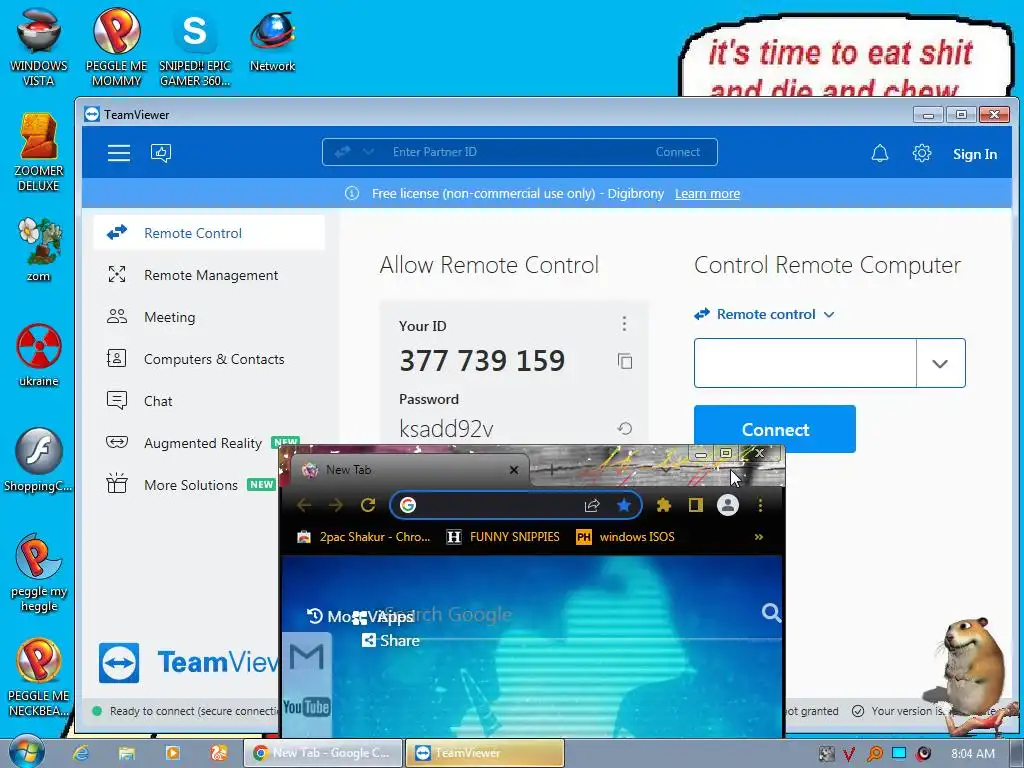Bookmark the page with the star icon
Screen dimensions: 1024x768
pos(624,505)
